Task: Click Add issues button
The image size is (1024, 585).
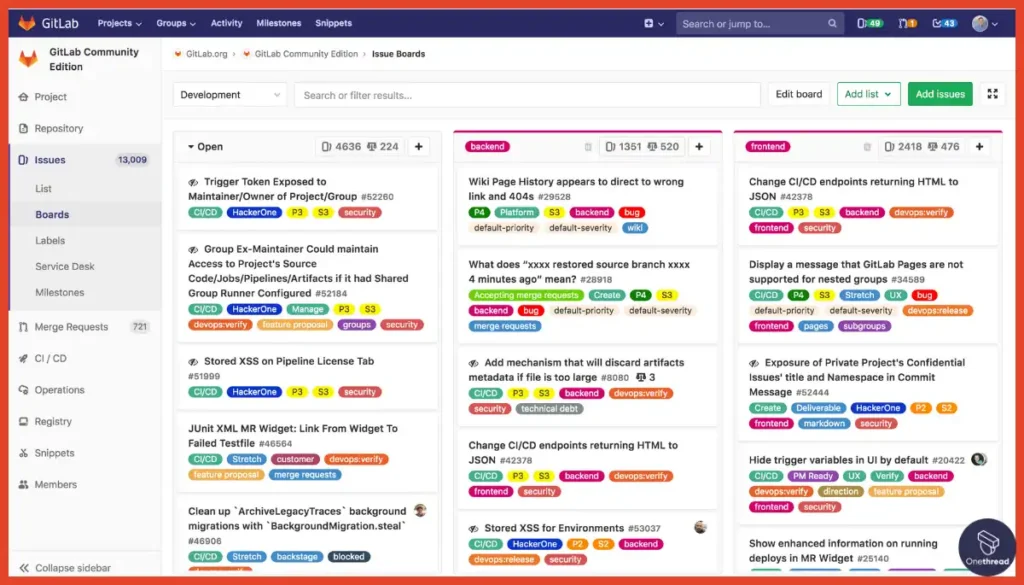Action: point(940,94)
